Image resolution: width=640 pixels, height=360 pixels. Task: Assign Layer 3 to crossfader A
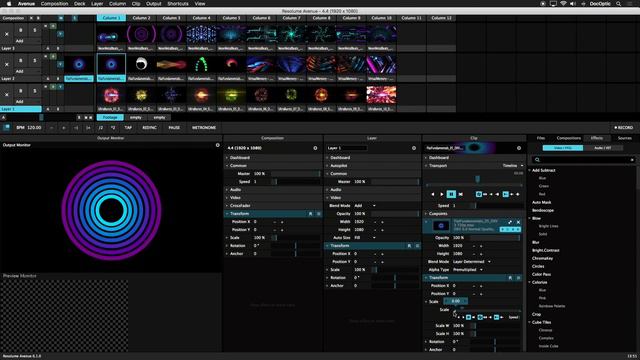click(x=48, y=49)
